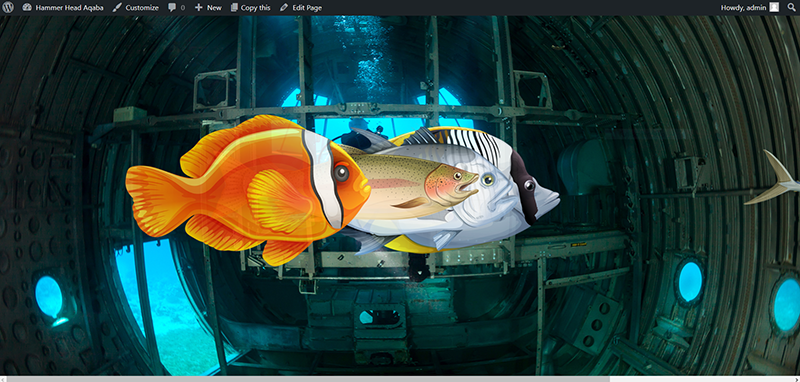Screen dimensions: 800x382
Task: Open comments via the speech bubble icon
Action: (172, 8)
